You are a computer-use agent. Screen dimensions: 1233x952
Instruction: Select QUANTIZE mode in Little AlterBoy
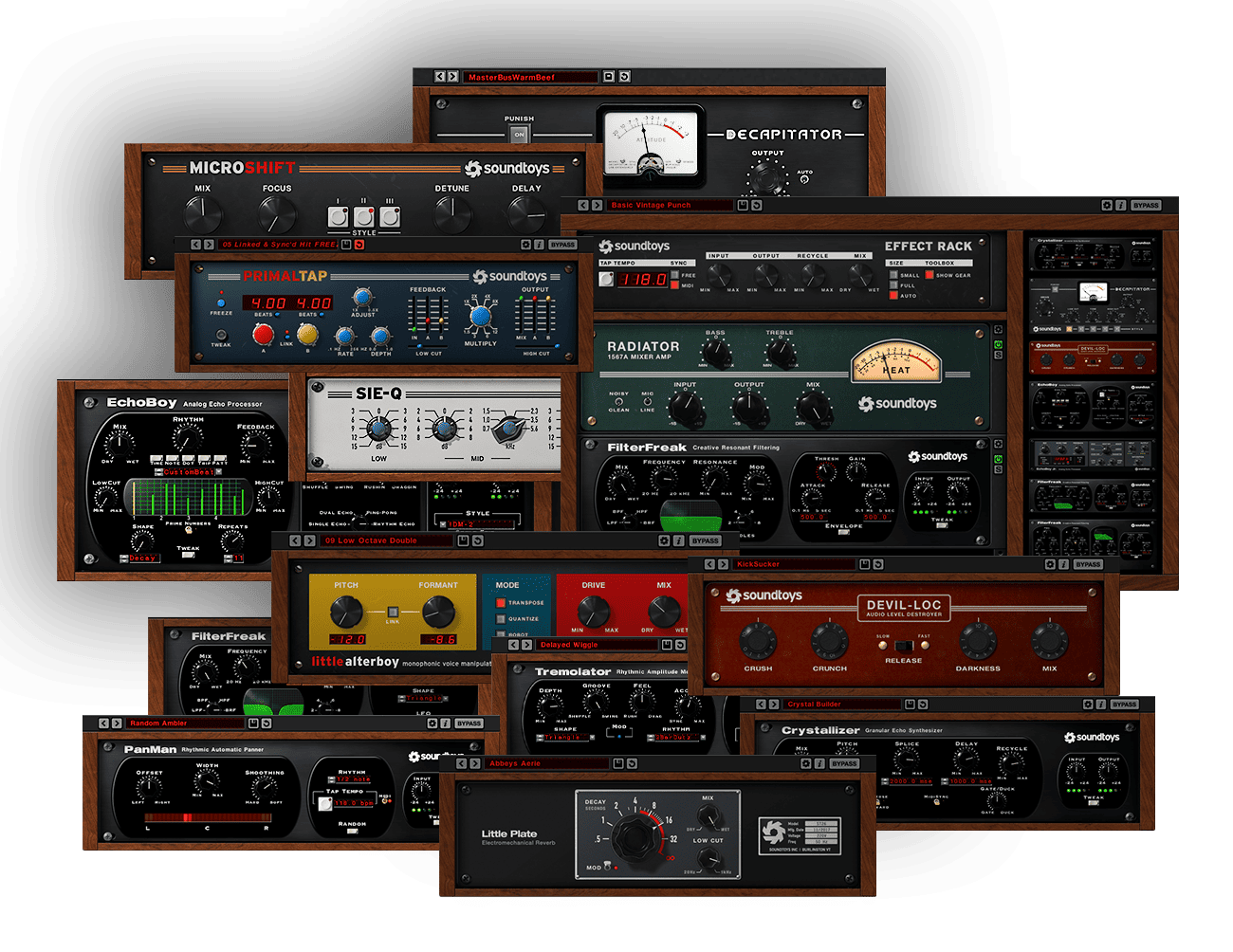pos(501,618)
